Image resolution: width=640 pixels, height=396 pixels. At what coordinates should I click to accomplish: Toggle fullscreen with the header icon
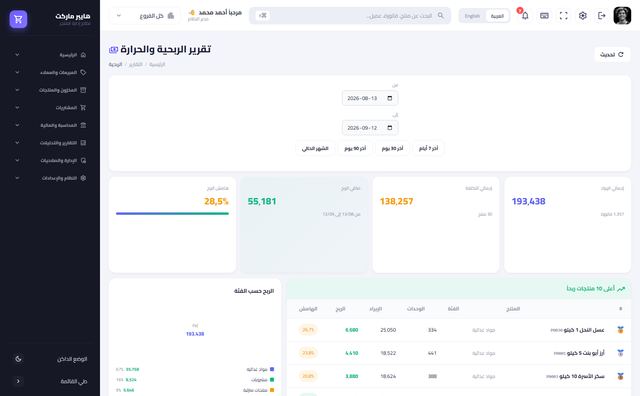[563, 16]
